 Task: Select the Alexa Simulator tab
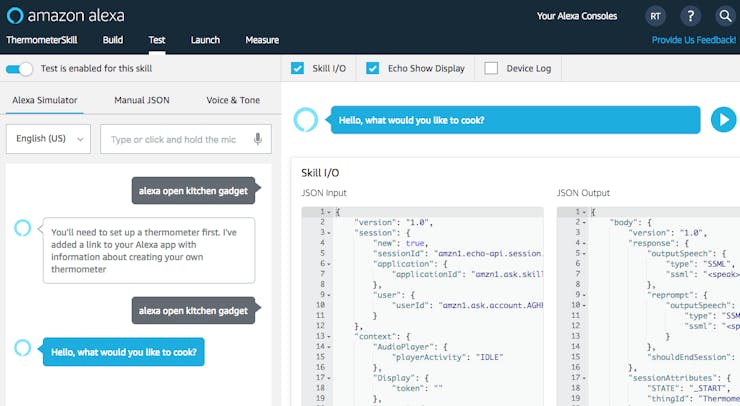click(x=45, y=100)
